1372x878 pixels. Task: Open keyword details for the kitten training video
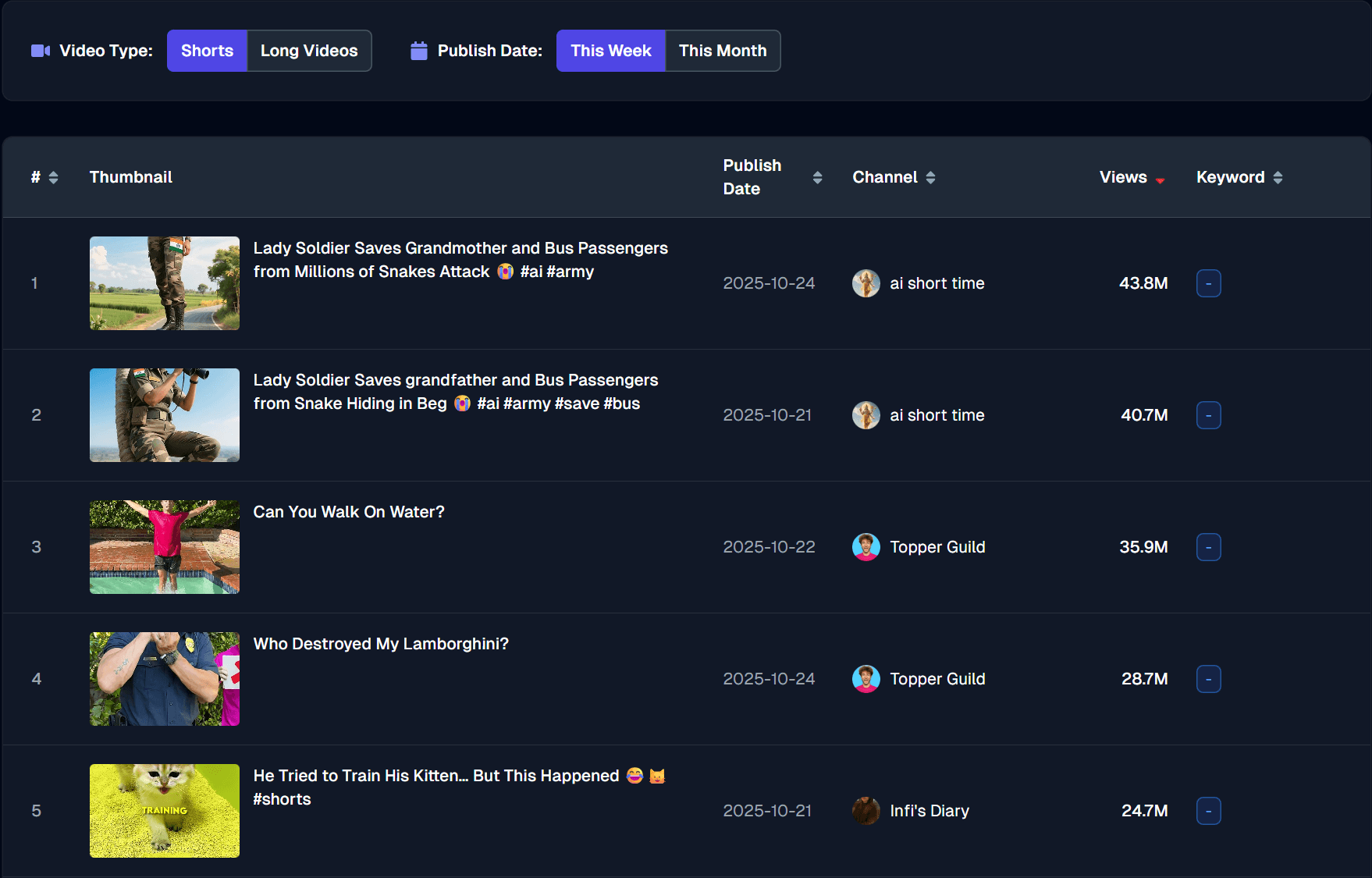pos(1208,811)
